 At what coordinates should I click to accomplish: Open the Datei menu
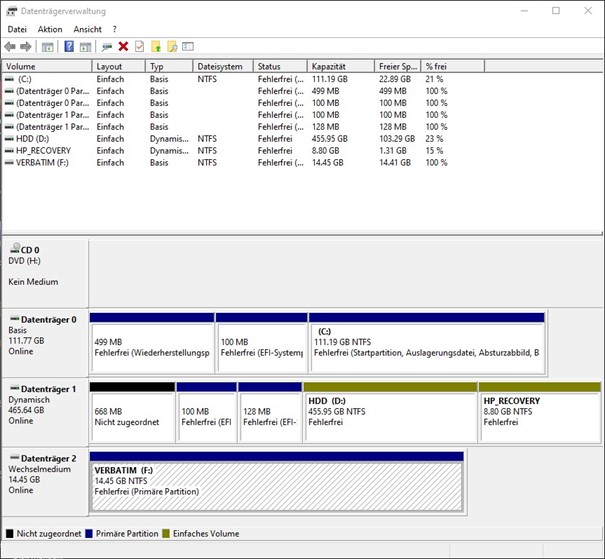tap(17, 29)
